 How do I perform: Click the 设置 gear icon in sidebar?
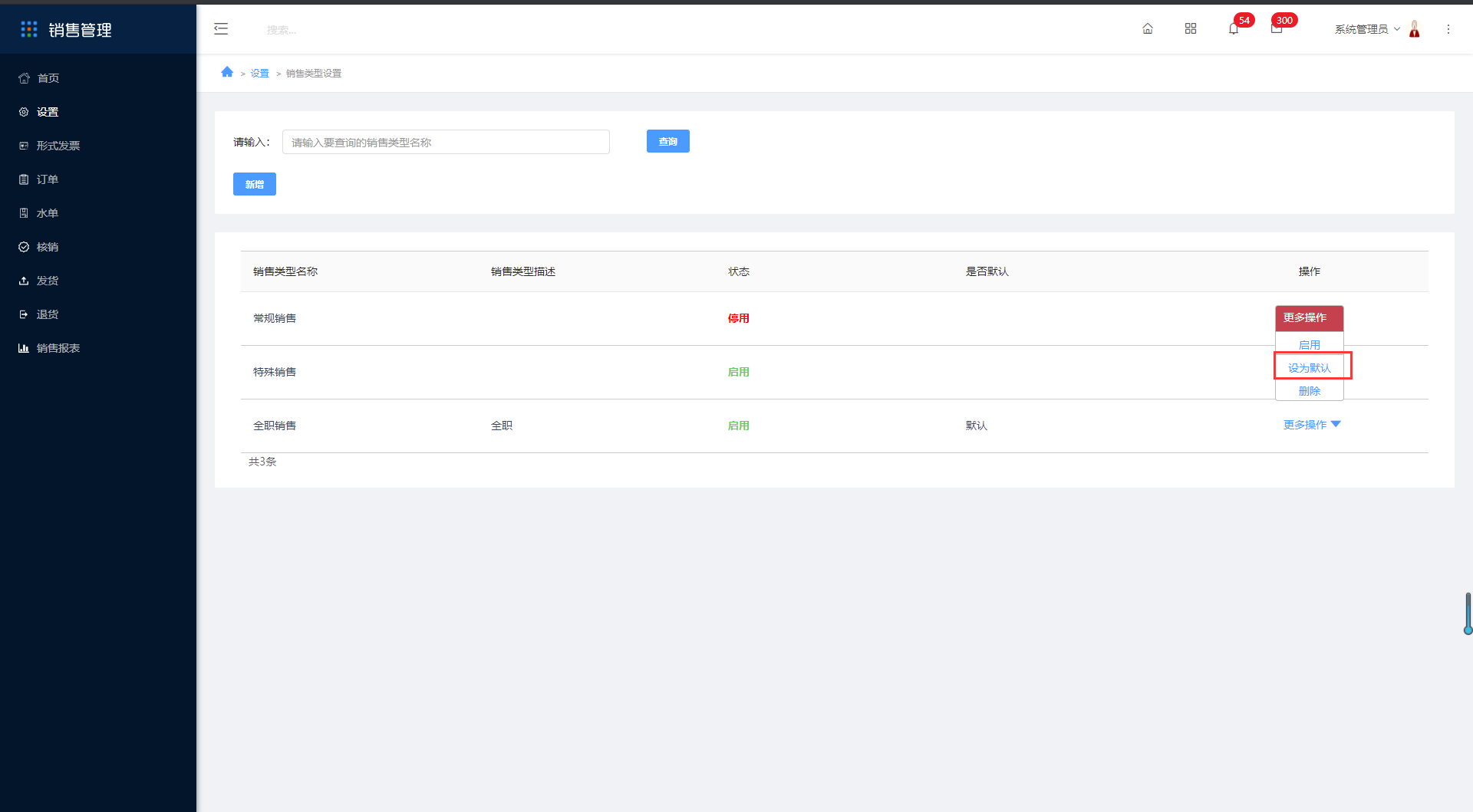[x=24, y=112]
